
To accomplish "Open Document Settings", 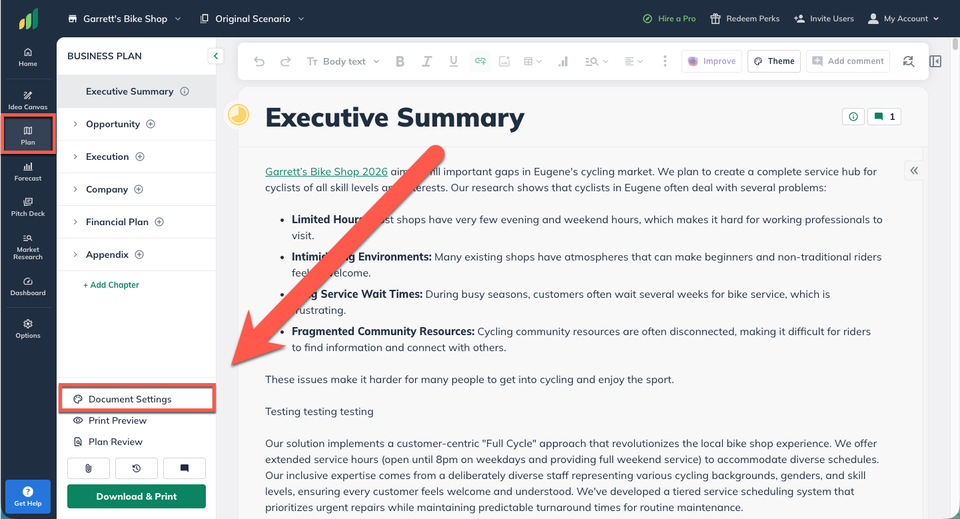I will [x=137, y=399].
